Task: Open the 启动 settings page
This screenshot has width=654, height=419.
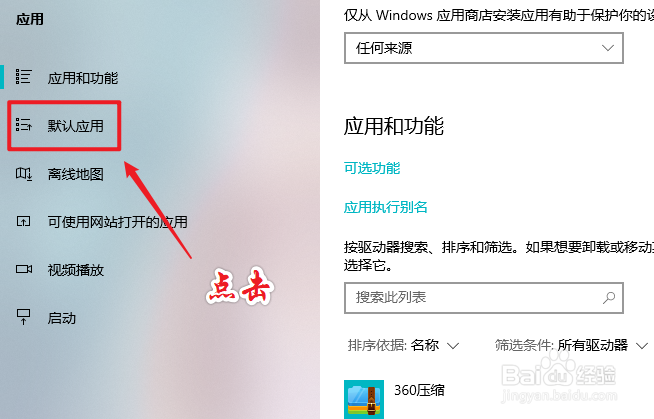Action: pos(61,318)
